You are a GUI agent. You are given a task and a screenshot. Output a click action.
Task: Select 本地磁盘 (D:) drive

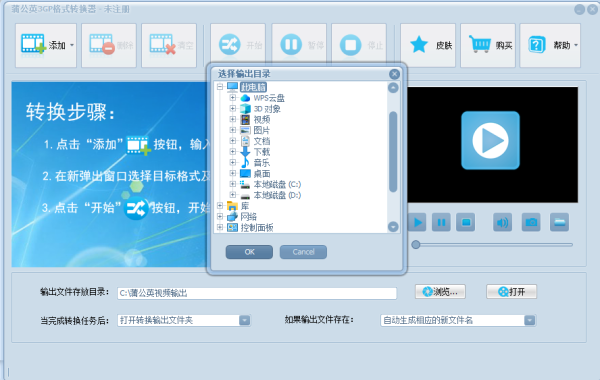click(277, 195)
